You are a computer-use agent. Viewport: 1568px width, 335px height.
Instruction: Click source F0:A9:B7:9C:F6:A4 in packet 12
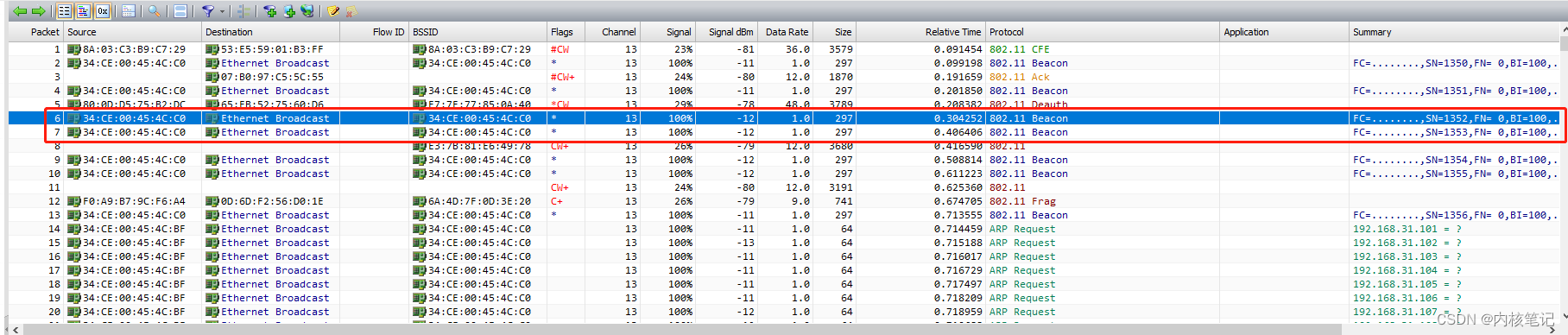pos(134,201)
